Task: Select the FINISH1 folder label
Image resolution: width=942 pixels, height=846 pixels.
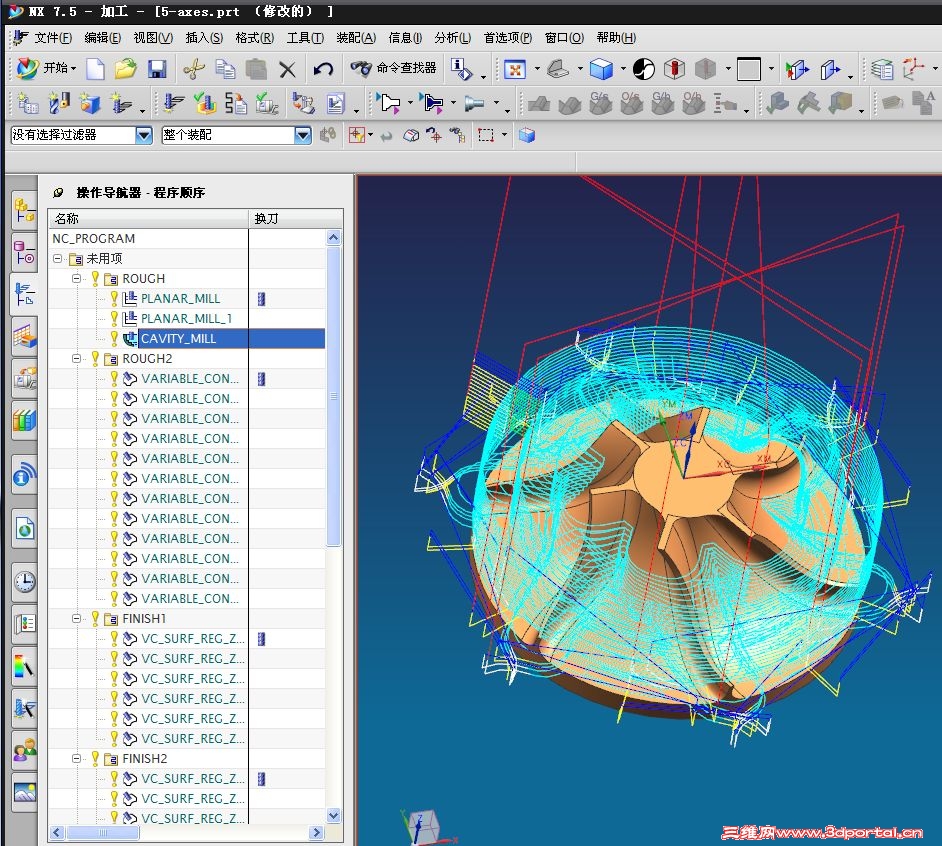Action: (x=144, y=618)
